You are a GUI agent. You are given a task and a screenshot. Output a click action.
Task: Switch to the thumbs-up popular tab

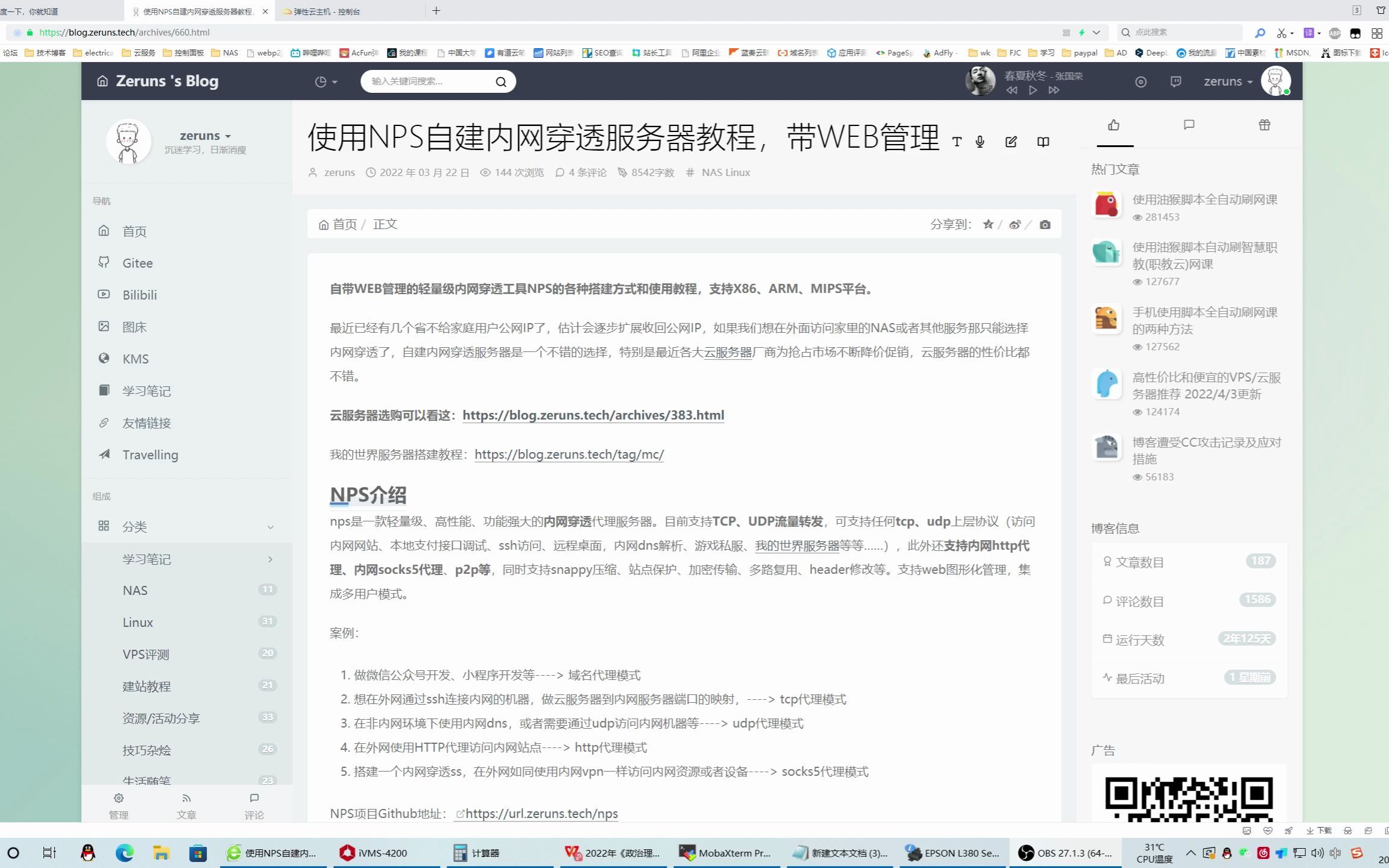click(x=1114, y=125)
